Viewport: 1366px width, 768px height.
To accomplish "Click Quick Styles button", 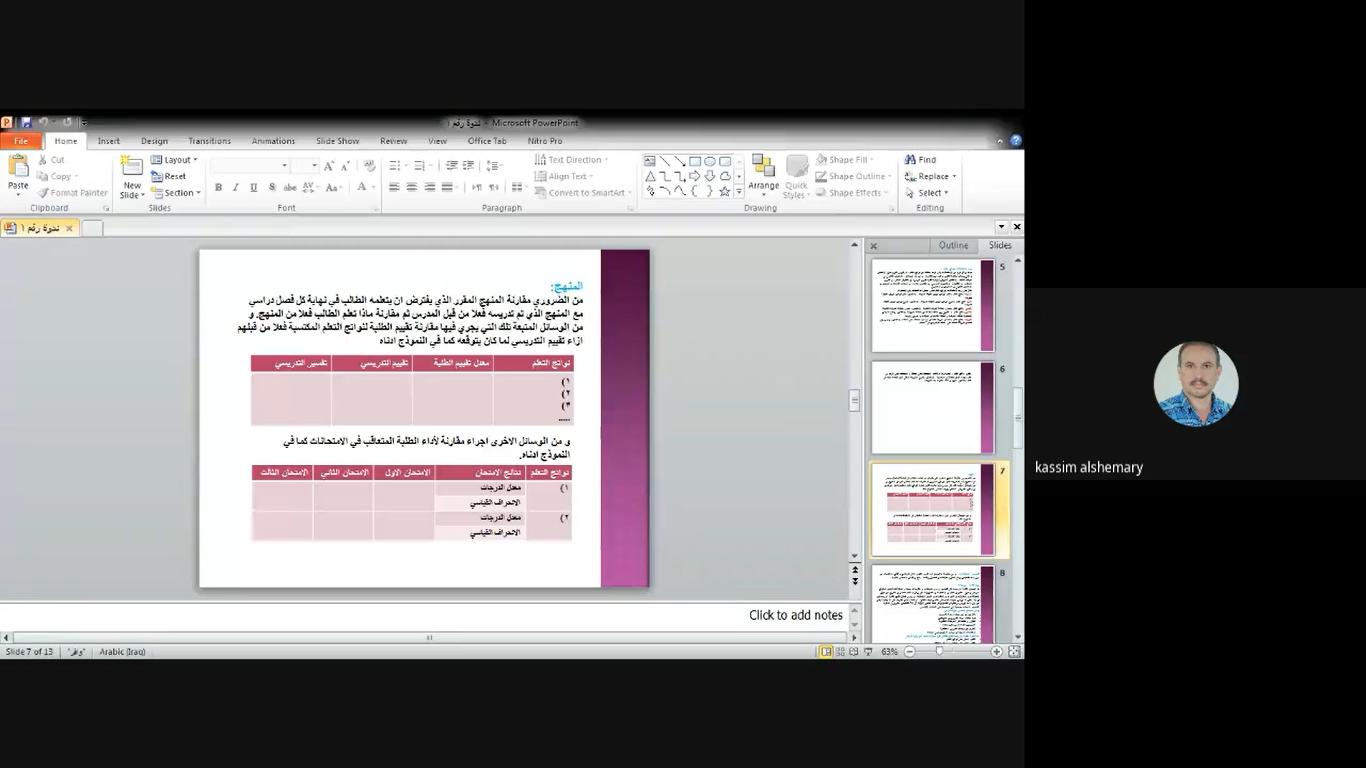I will click(x=797, y=177).
